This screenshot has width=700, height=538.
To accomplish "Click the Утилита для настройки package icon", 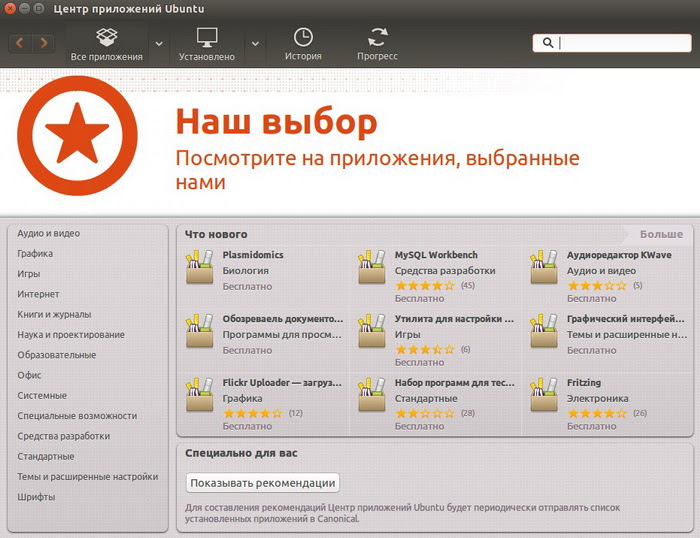I will pos(371,331).
